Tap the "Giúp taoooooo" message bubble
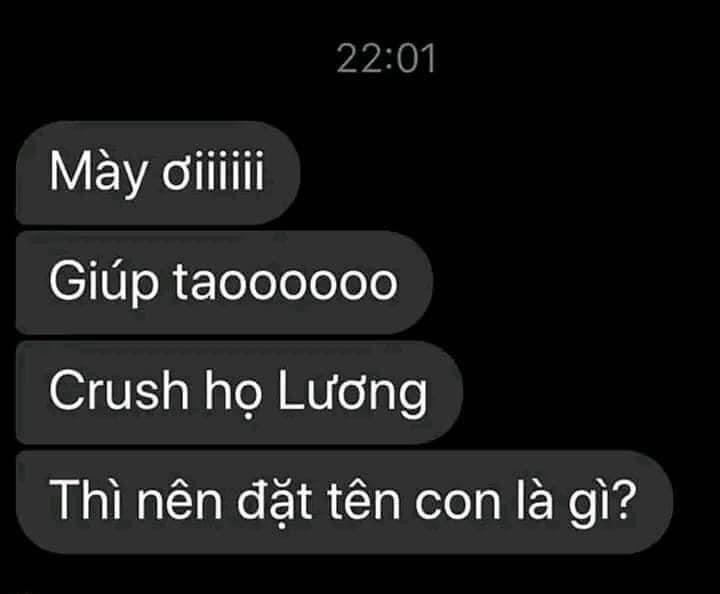 tap(225, 282)
